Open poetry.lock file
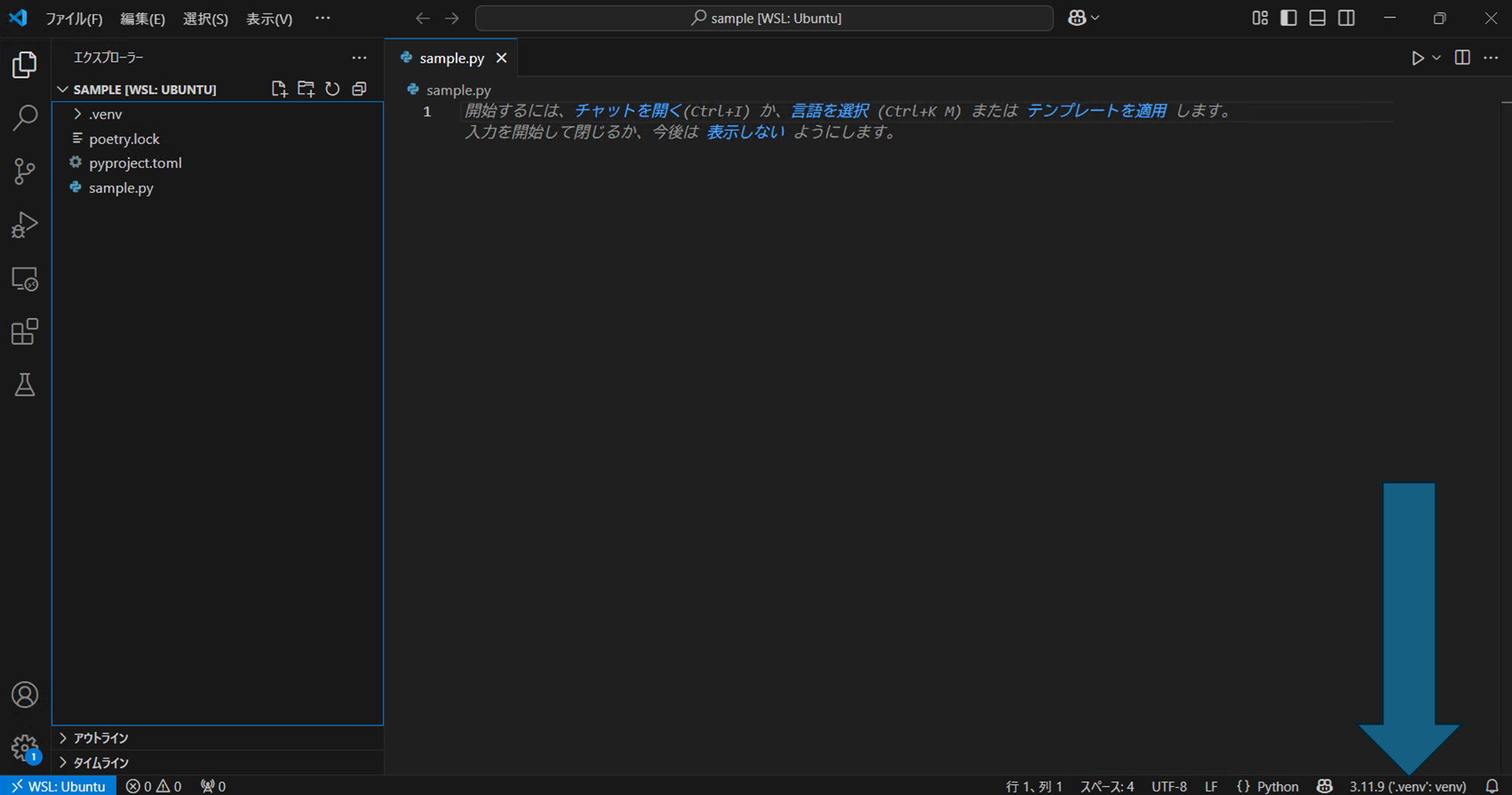1512x795 pixels. [x=218, y=139]
